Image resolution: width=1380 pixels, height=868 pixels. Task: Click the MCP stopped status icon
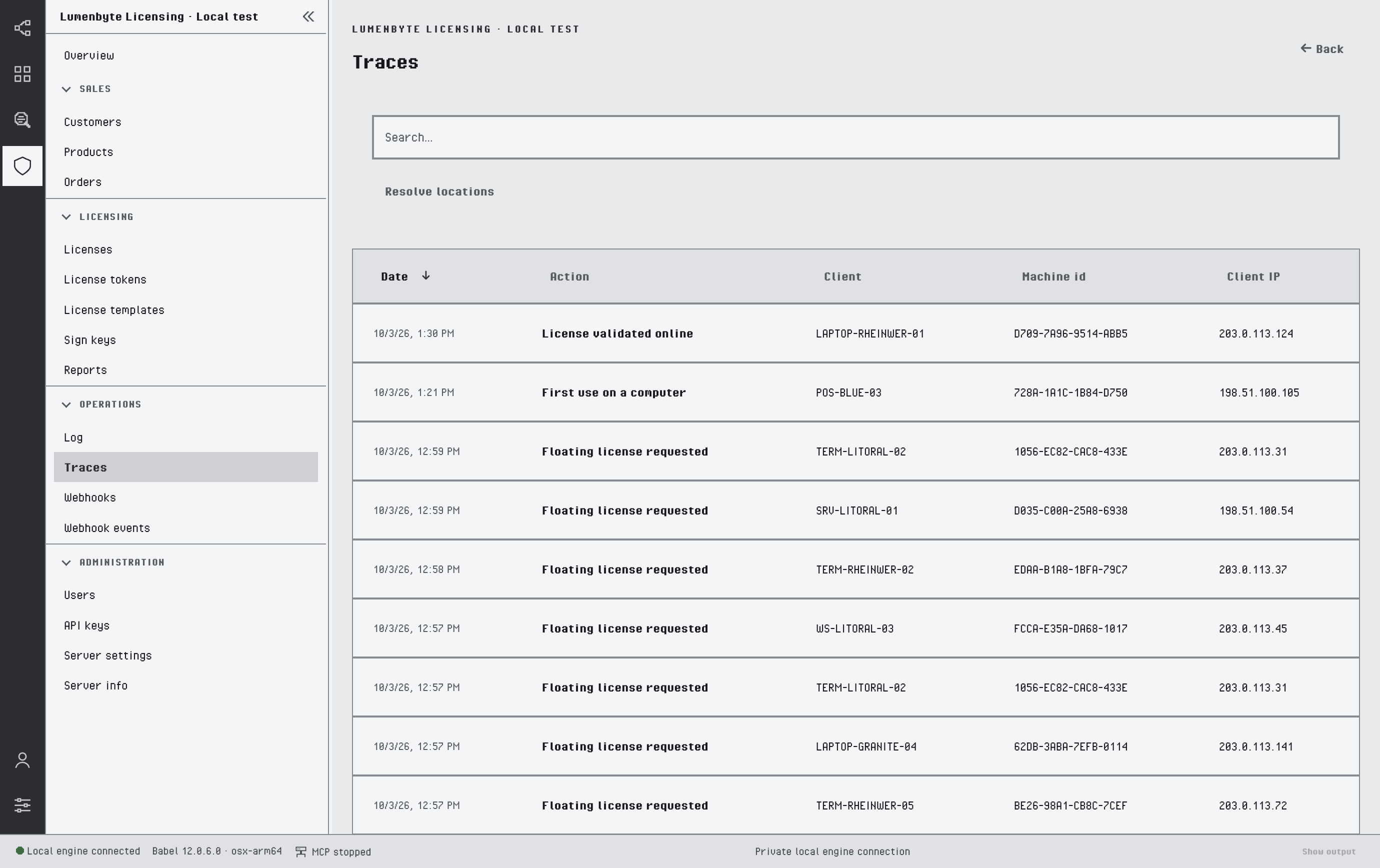pyautogui.click(x=301, y=852)
